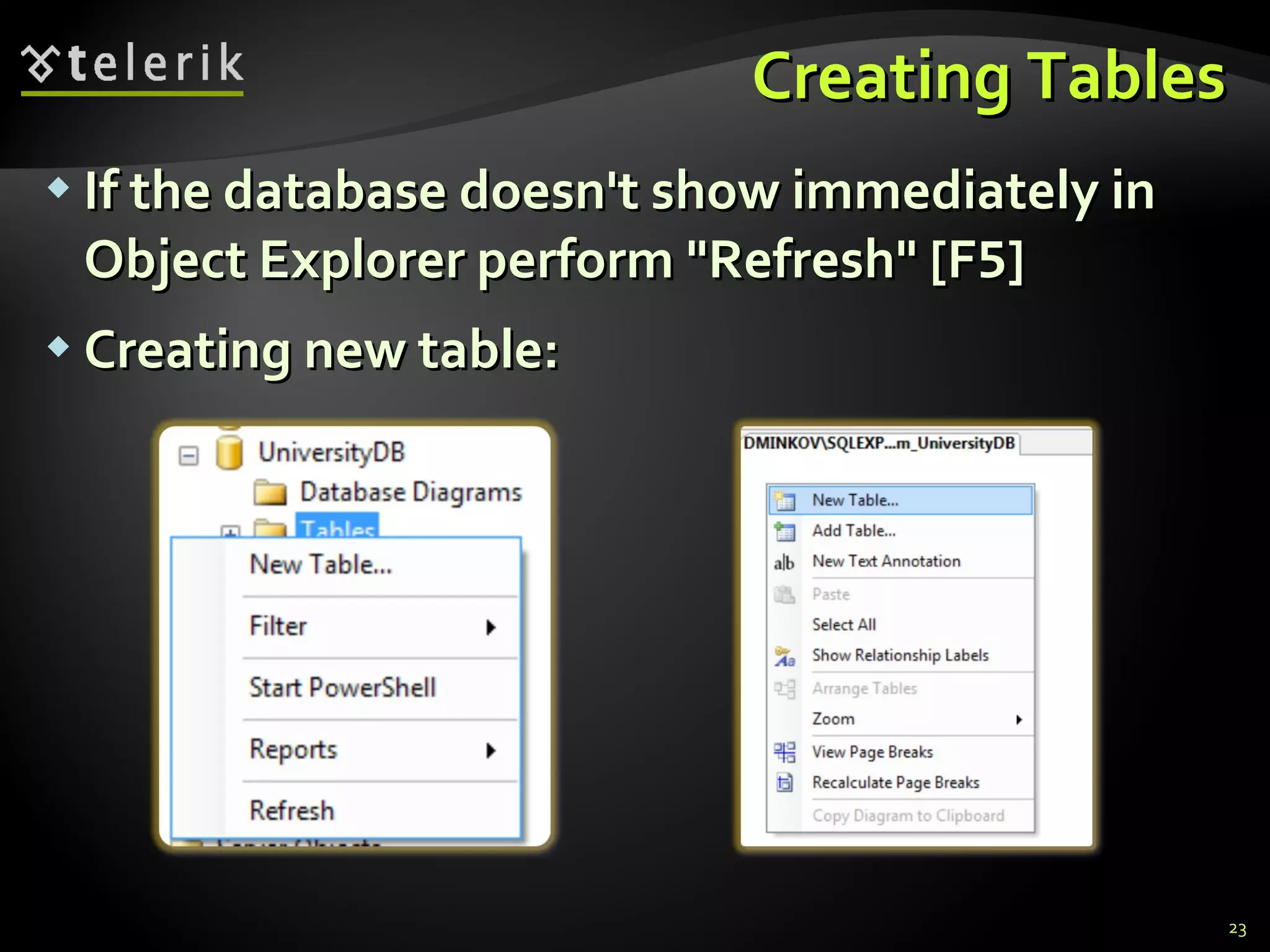The width and height of the screenshot is (1270, 952).
Task: Click the Recalculate Page Breaks icon
Action: click(784, 783)
